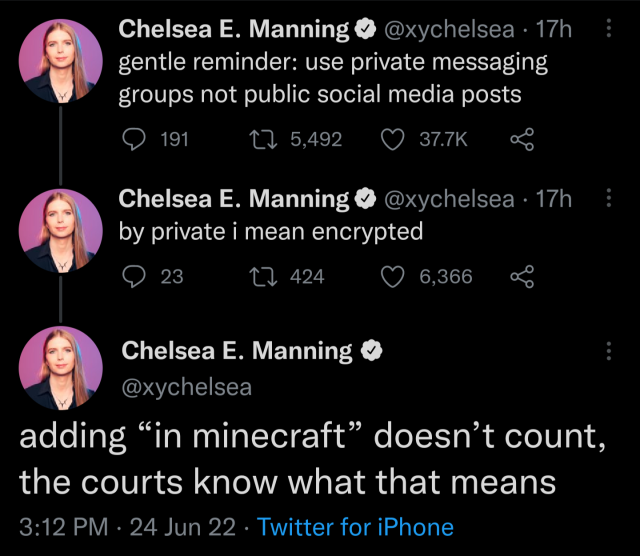Image resolution: width=640 pixels, height=556 pixels.
Task: Like the 'by private i mean encrypted' tweet
Action: coord(392,276)
